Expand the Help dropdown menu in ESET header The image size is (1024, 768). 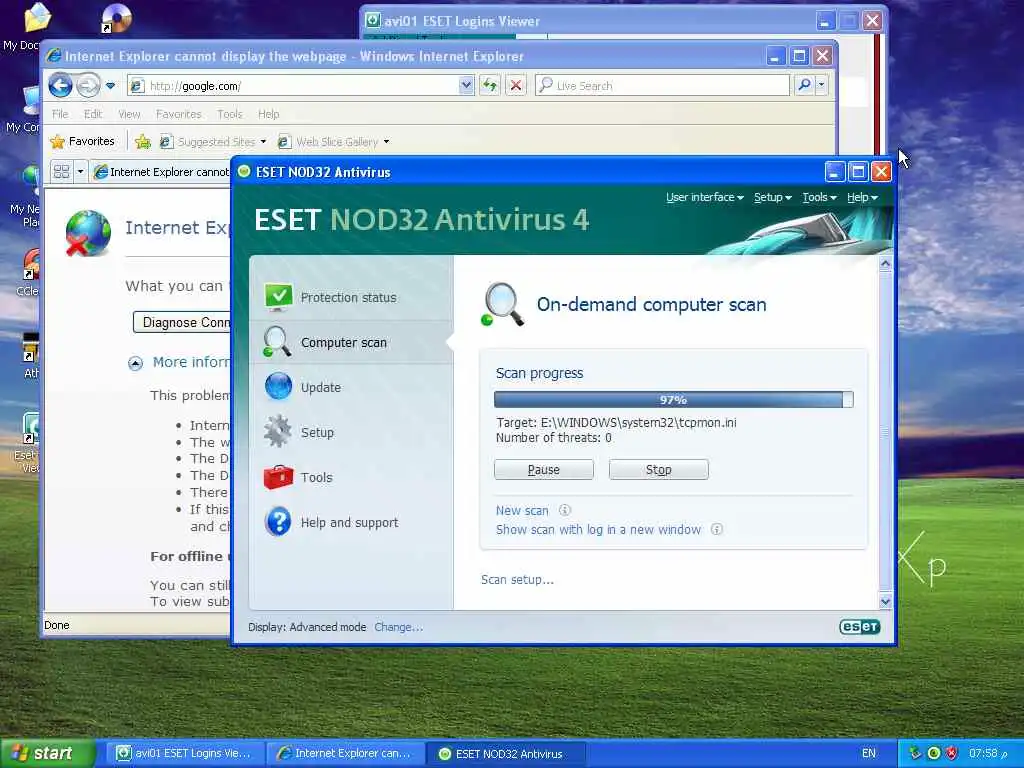coord(862,197)
